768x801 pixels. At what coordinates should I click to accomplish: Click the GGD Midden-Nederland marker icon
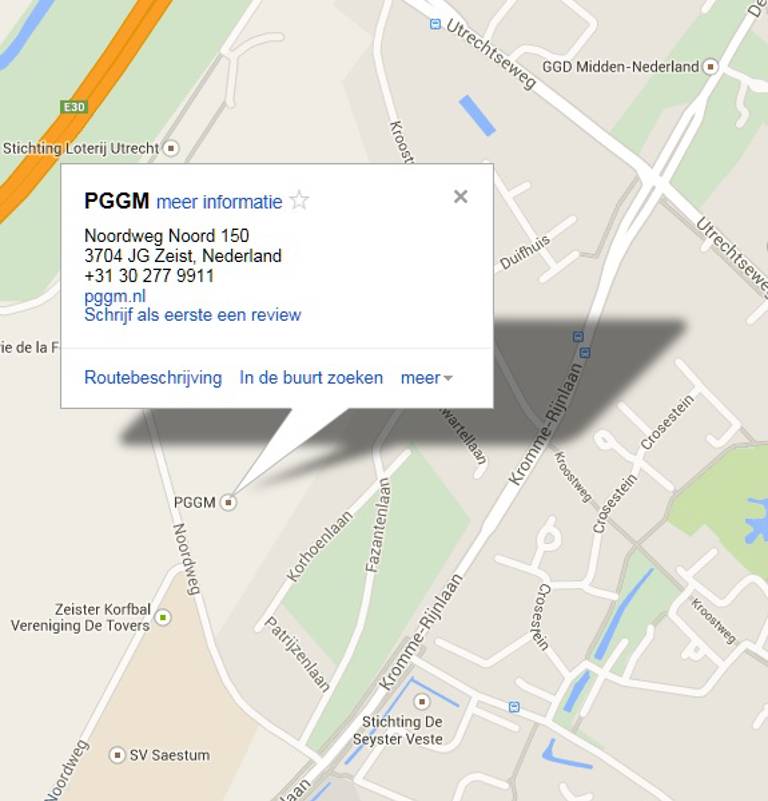[710, 66]
